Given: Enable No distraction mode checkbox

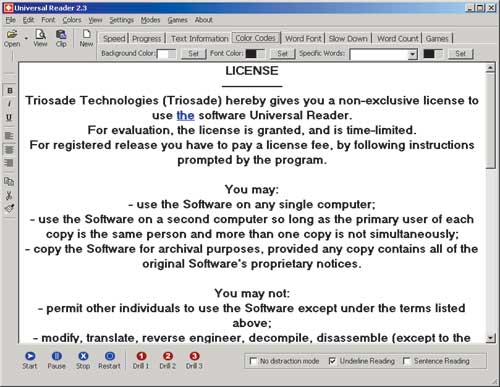Looking at the screenshot, I should (253, 361).
